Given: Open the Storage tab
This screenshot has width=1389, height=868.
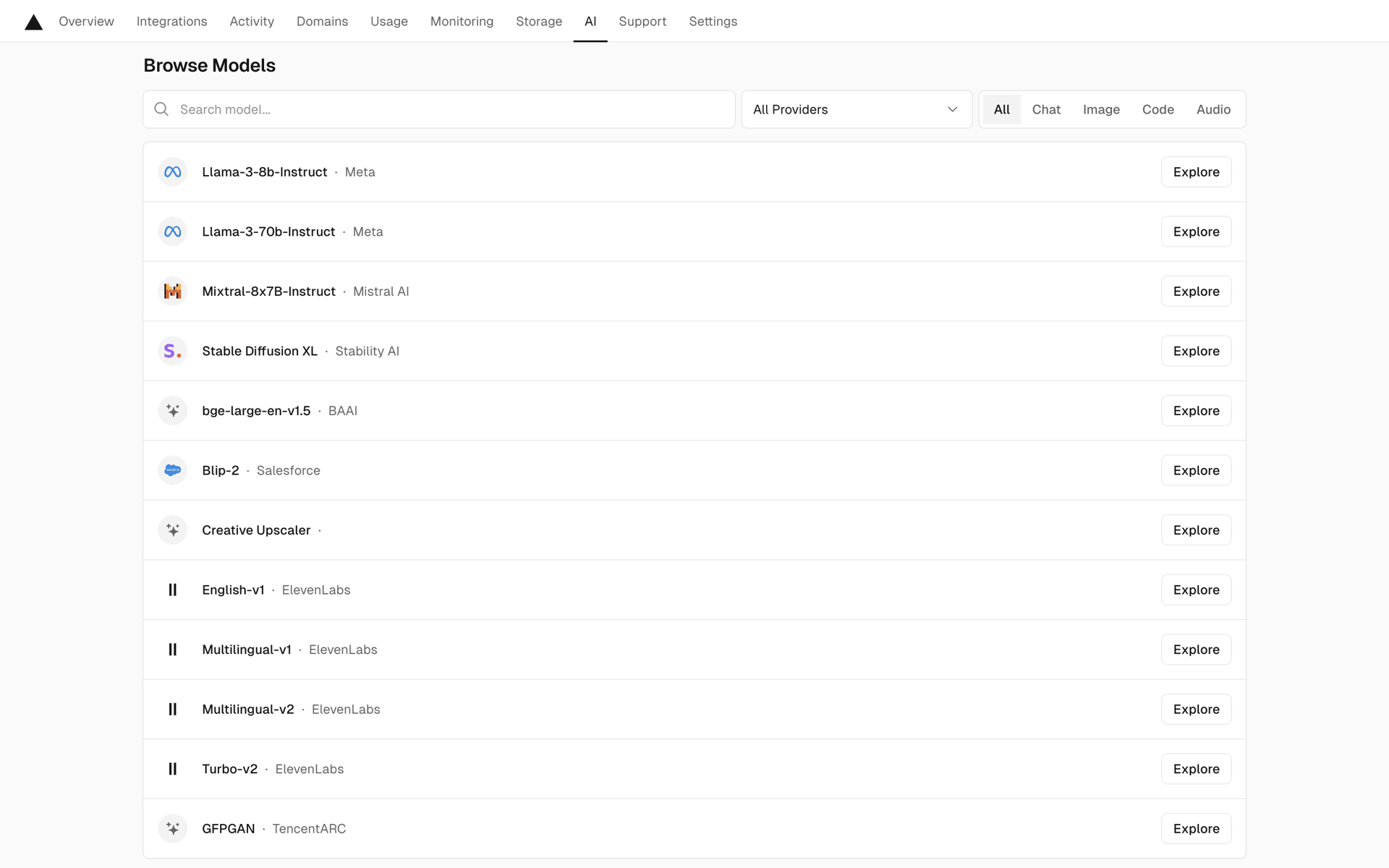Looking at the screenshot, I should point(539,22).
